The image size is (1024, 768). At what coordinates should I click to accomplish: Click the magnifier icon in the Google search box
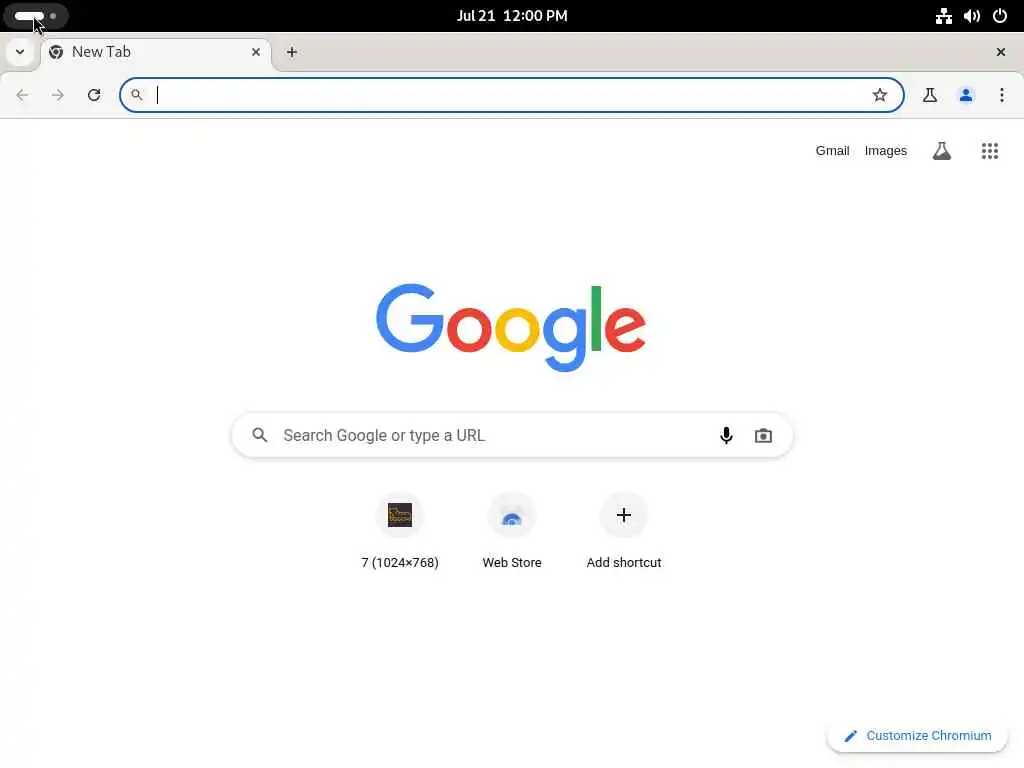tap(260, 435)
